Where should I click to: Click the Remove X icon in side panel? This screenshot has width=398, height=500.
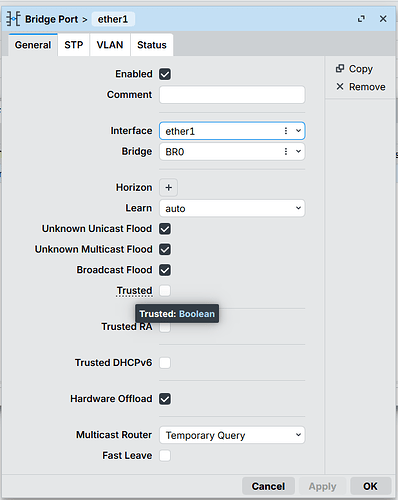pyautogui.click(x=340, y=87)
